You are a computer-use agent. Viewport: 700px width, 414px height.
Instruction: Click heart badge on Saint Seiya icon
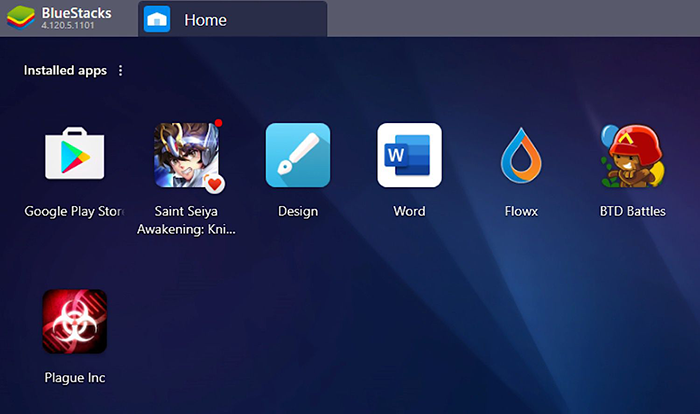click(214, 184)
